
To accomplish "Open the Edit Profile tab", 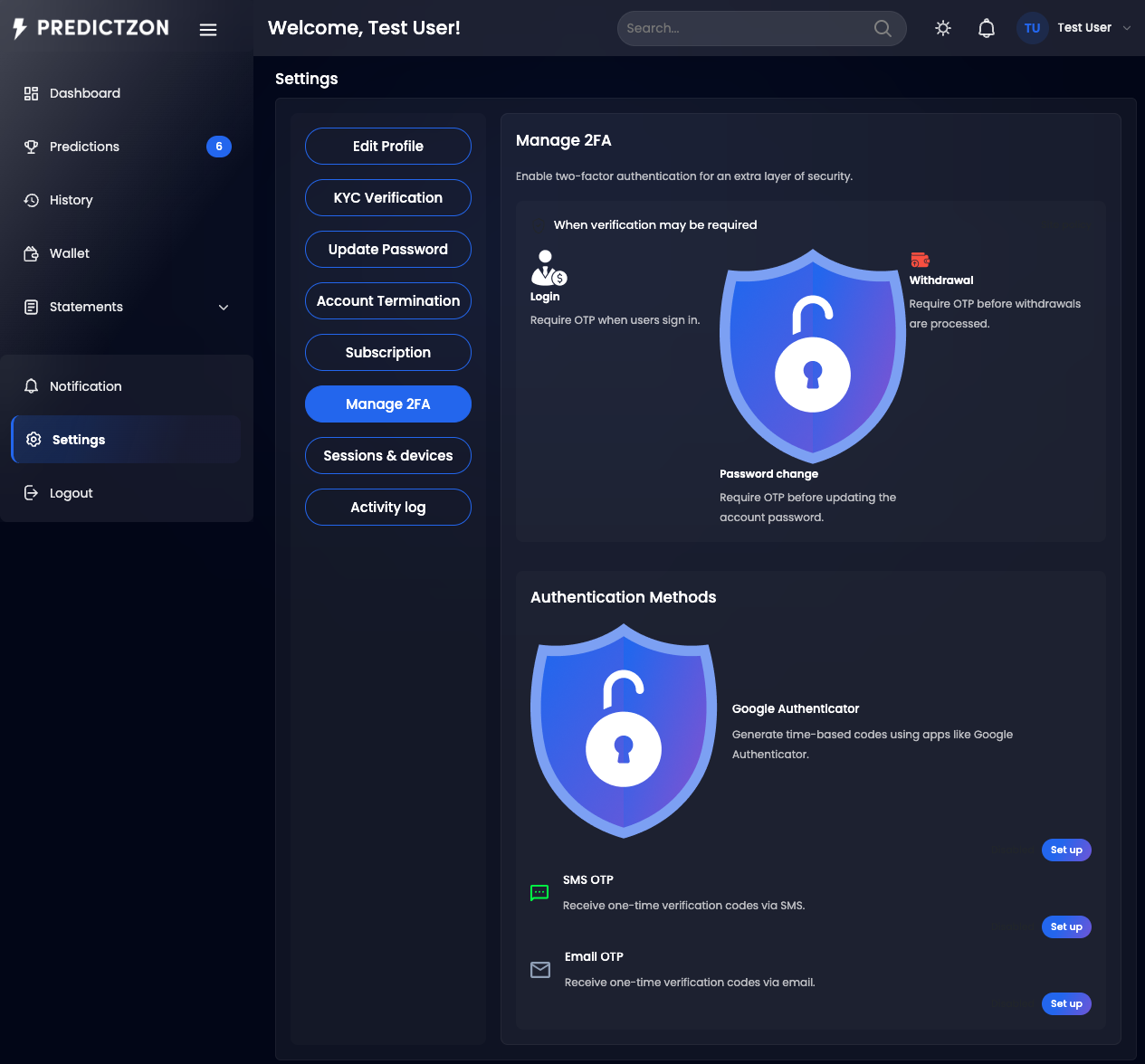I will tap(388, 147).
